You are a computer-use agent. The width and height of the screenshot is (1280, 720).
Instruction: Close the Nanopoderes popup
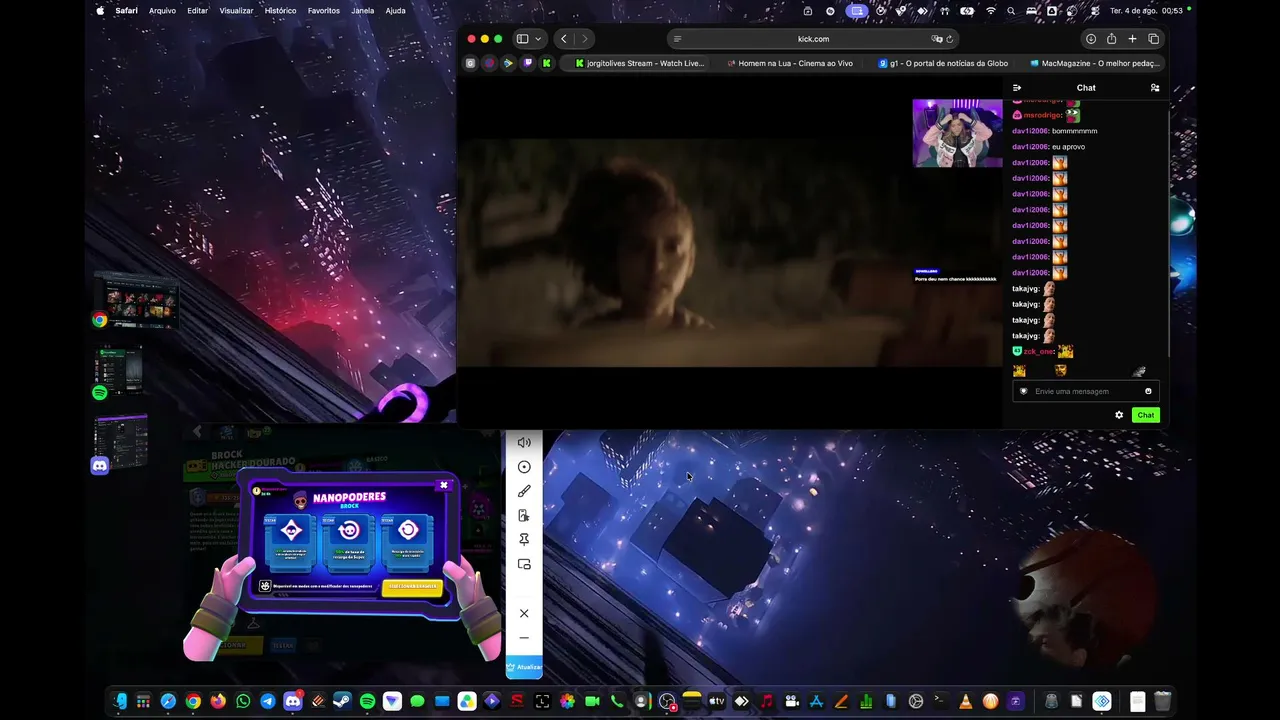click(444, 485)
